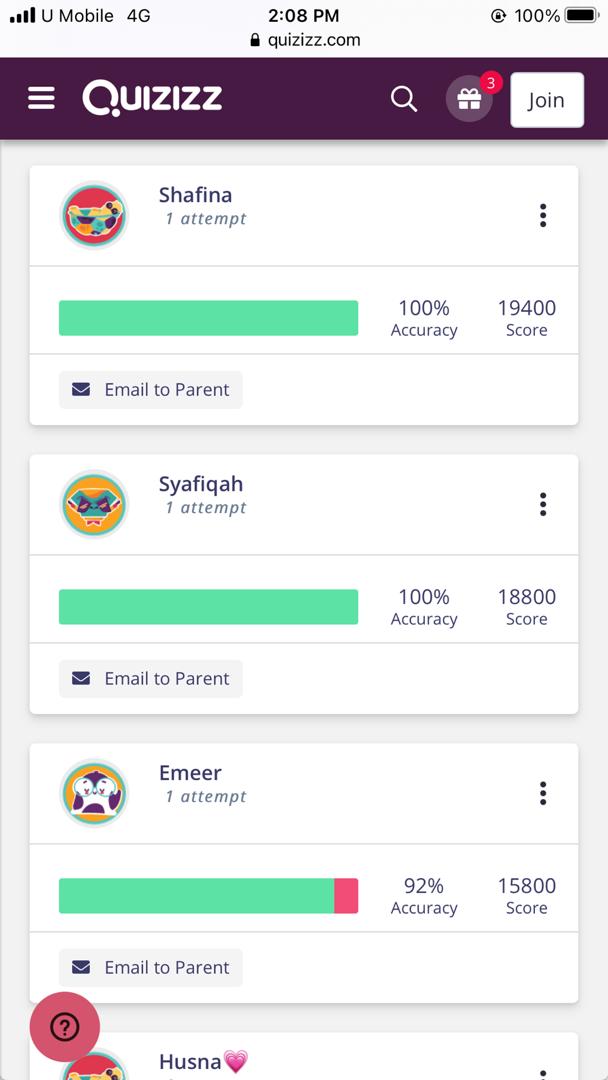Email Emeer's parent
The width and height of the screenshot is (608, 1080).
tap(151, 968)
